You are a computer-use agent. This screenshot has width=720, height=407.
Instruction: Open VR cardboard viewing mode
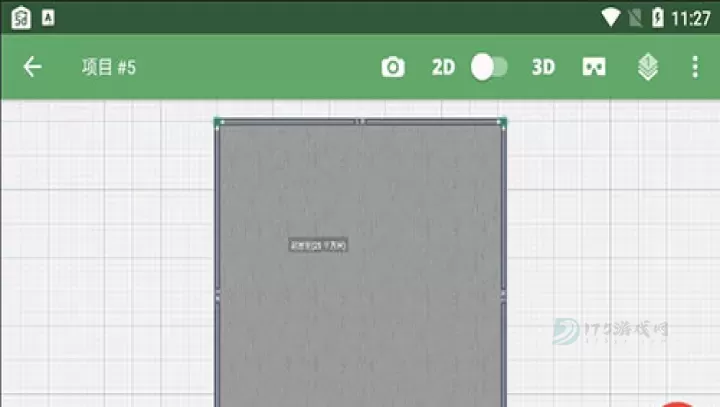[x=594, y=67]
